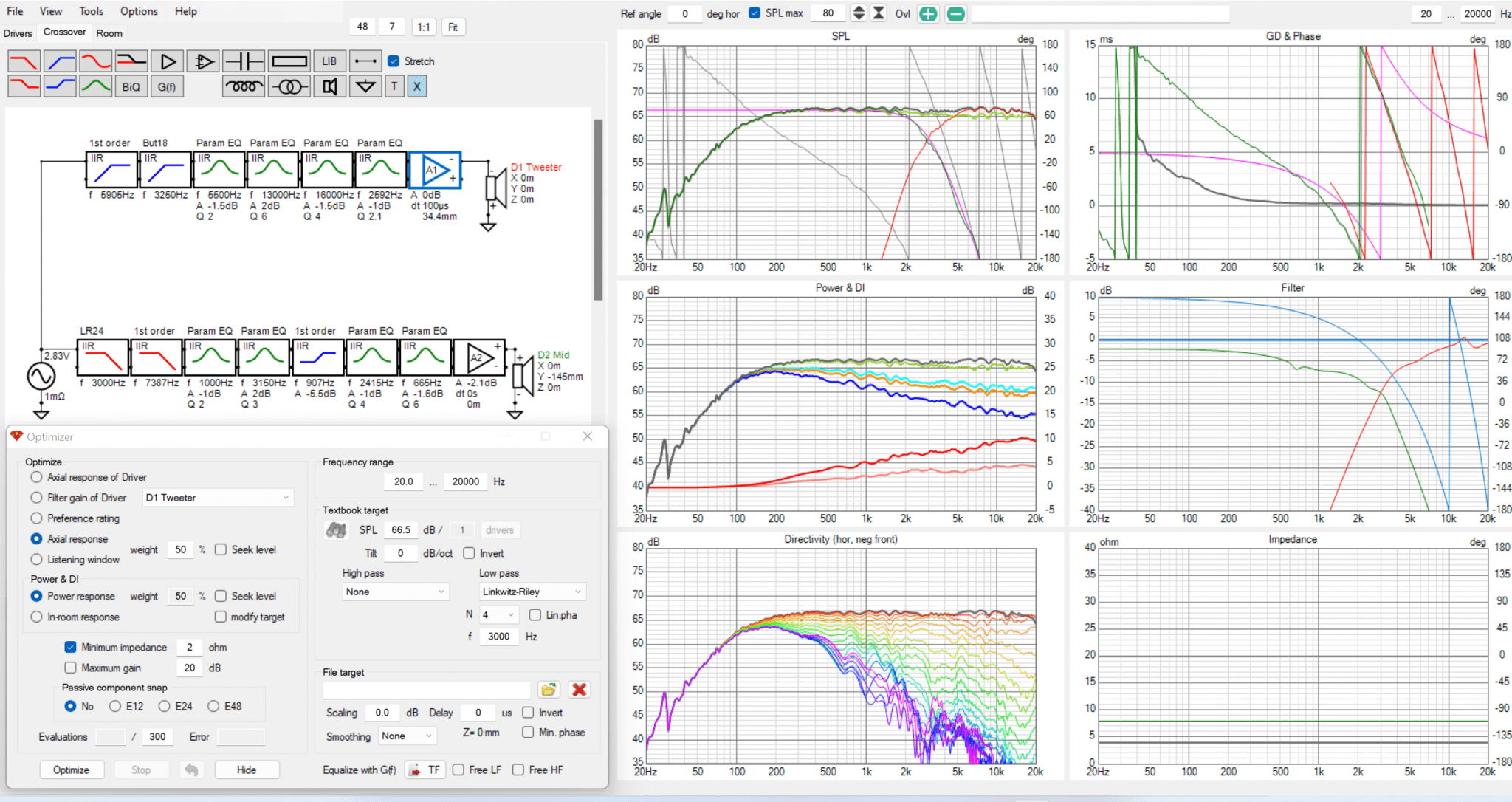This screenshot has height=802, width=1512.
Task: Open the High pass None dropdown
Action: pyautogui.click(x=395, y=592)
